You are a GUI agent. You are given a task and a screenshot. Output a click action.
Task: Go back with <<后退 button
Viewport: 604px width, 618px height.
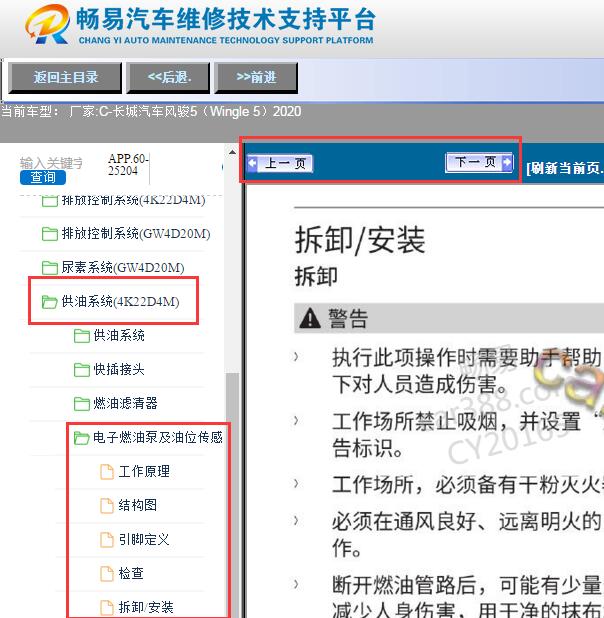click(168, 78)
